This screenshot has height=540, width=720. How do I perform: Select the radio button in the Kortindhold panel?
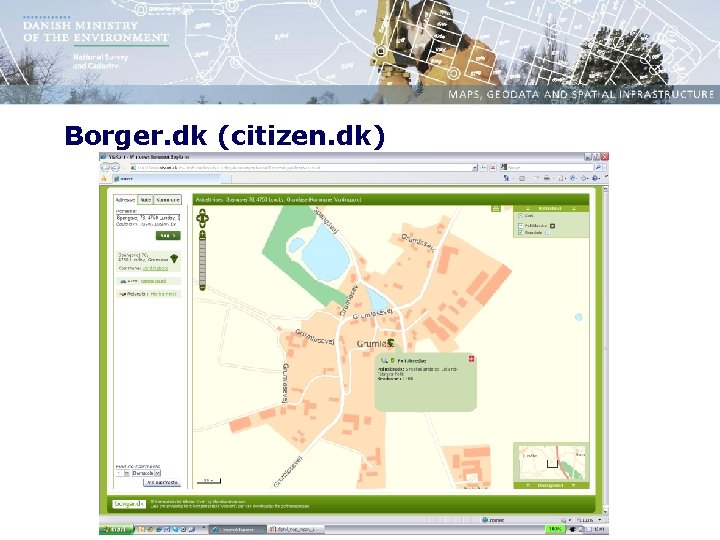coord(520,216)
